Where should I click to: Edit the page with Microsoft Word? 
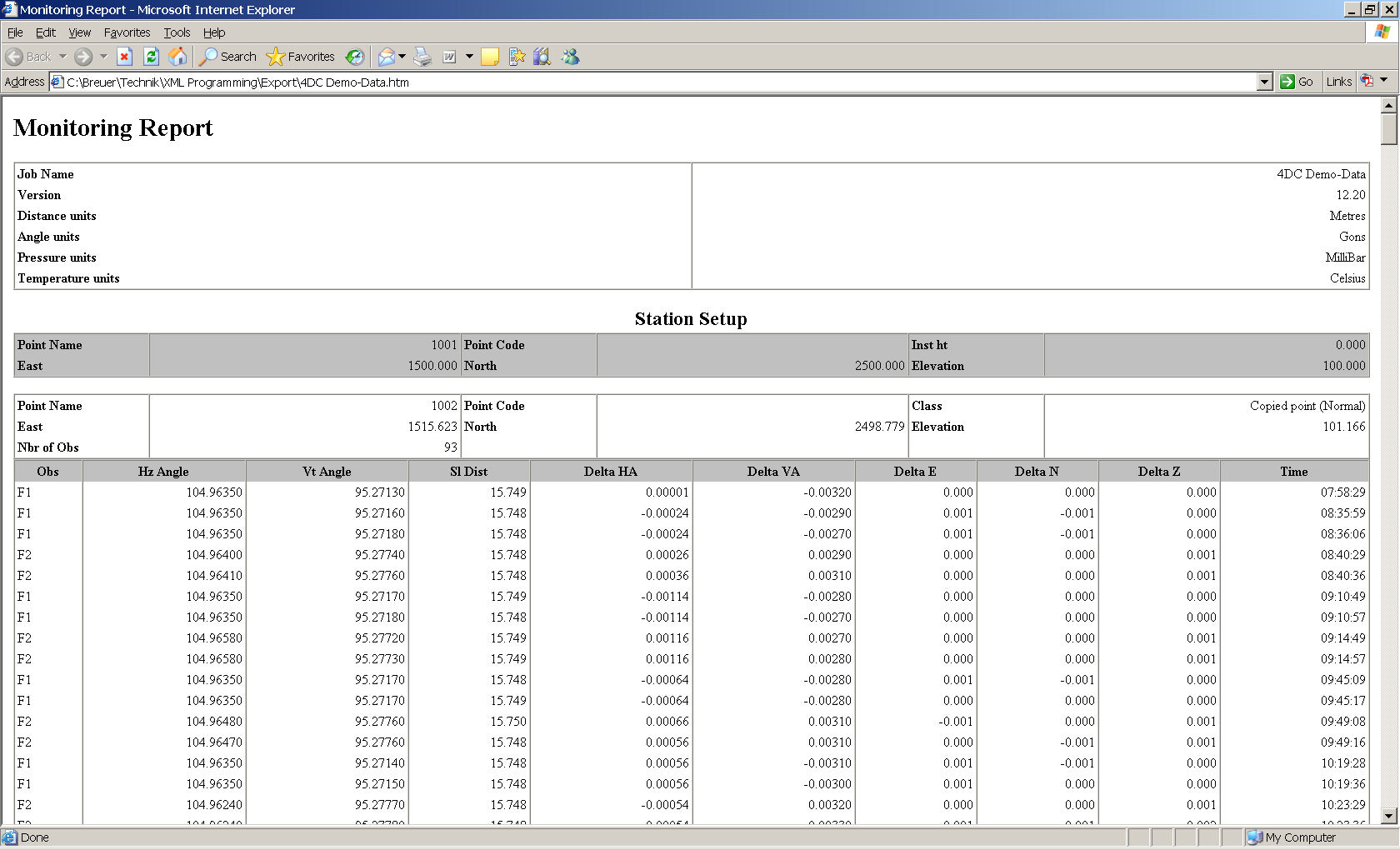447,56
